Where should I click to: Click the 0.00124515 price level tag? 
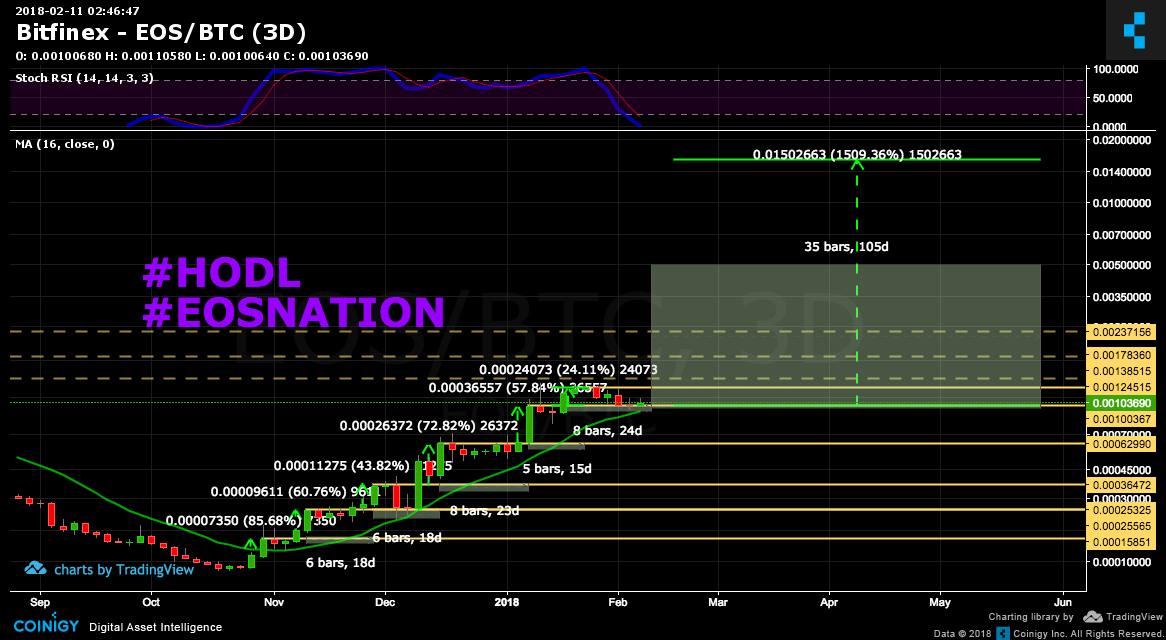tap(1119, 387)
